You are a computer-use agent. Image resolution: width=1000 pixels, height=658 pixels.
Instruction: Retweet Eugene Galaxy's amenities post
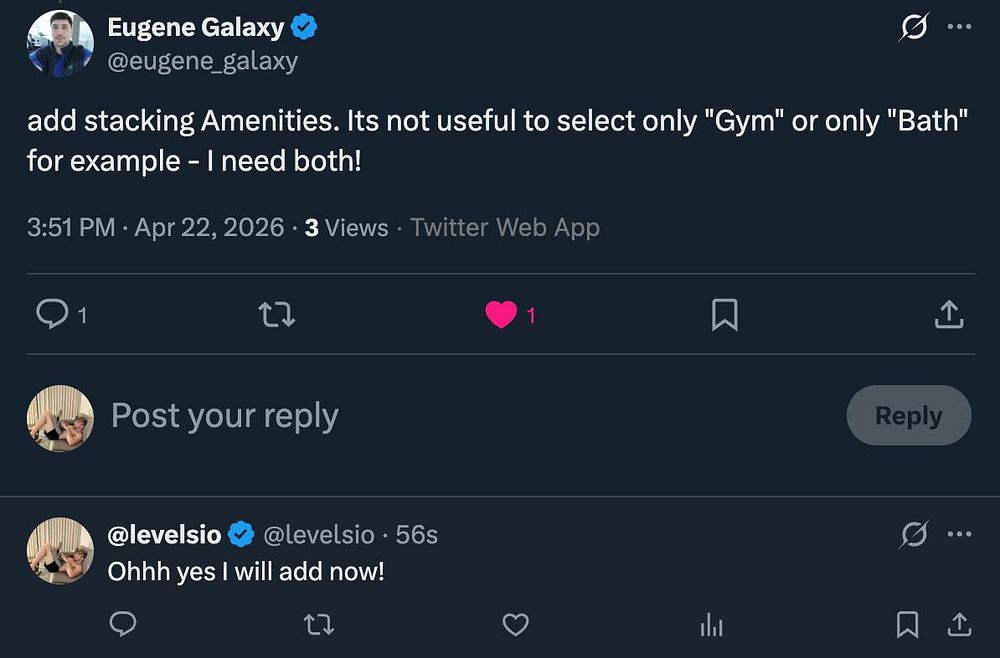[276, 315]
